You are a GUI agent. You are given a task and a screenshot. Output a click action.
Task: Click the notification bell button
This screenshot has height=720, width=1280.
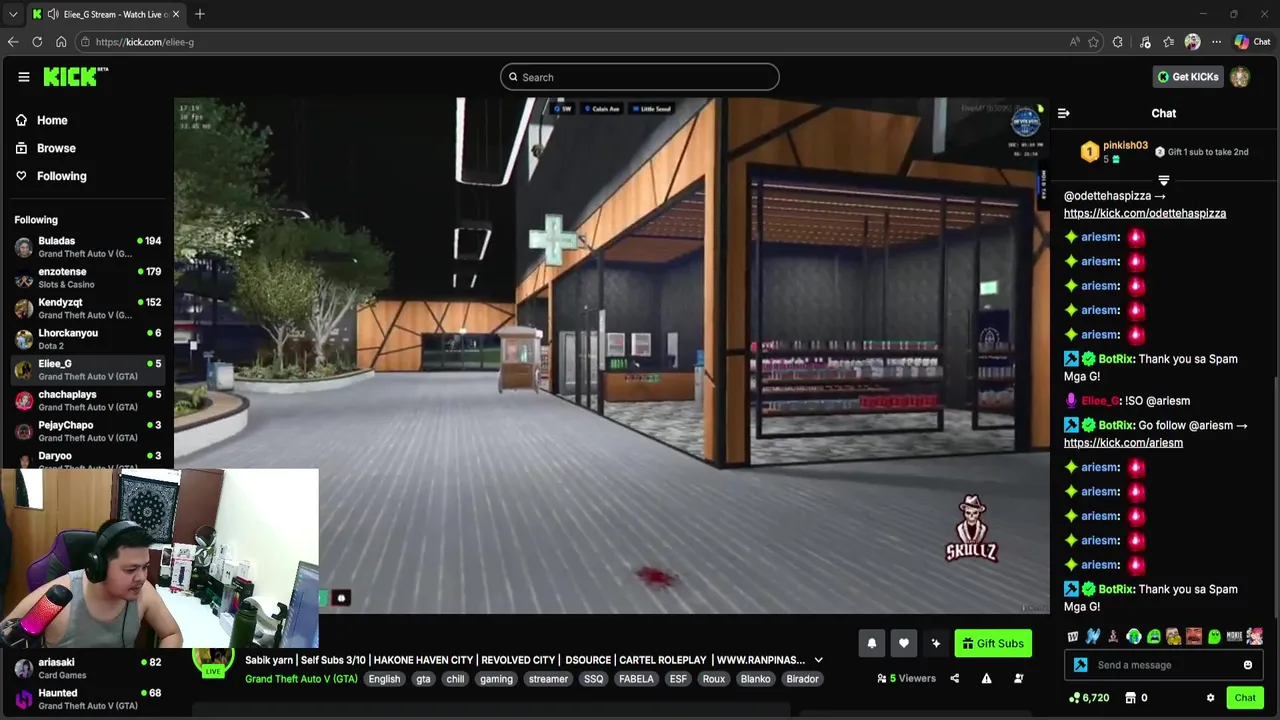pos(872,644)
